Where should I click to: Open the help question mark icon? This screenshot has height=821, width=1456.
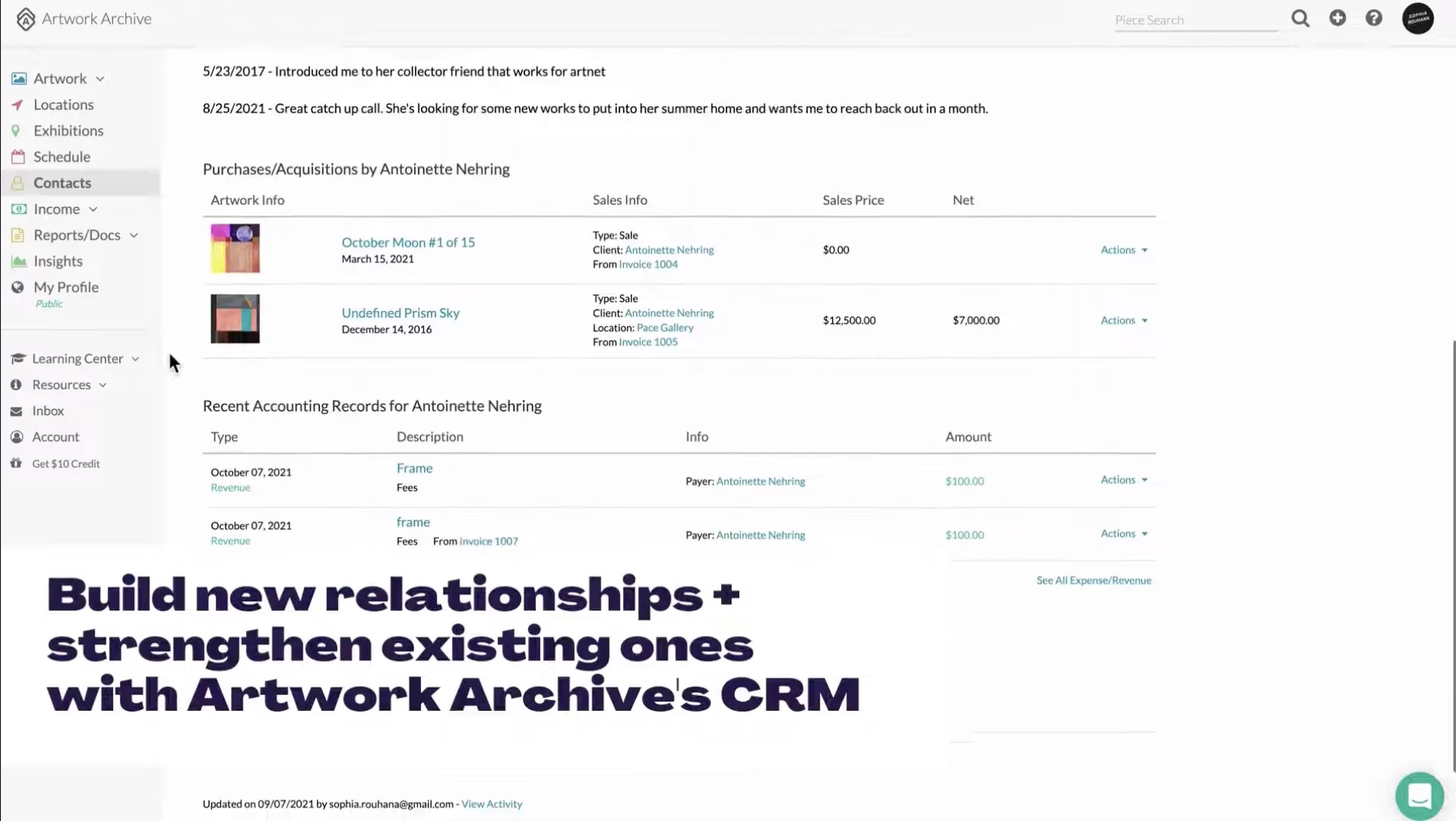(1374, 18)
